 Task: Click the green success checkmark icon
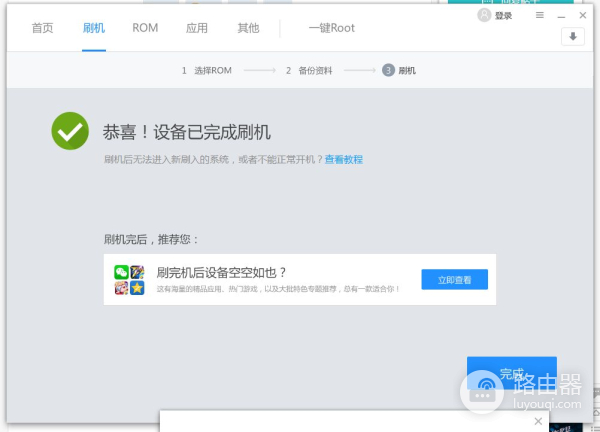(70, 131)
